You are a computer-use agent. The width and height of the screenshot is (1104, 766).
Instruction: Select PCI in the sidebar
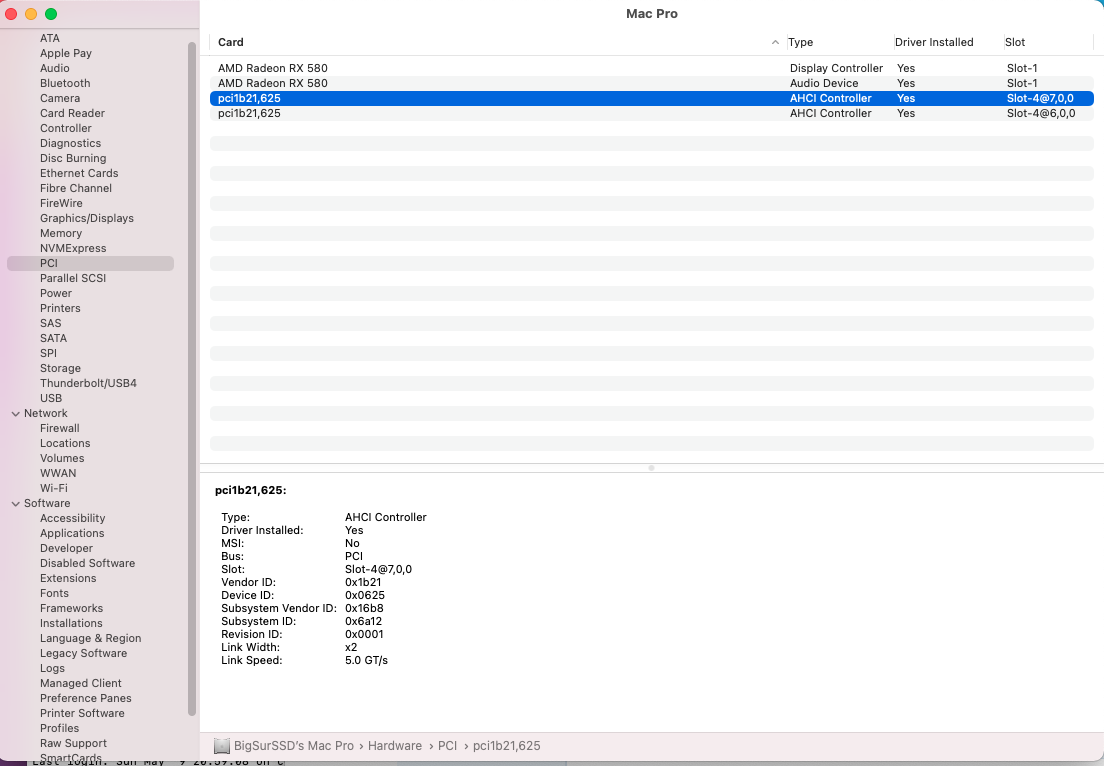pos(90,263)
